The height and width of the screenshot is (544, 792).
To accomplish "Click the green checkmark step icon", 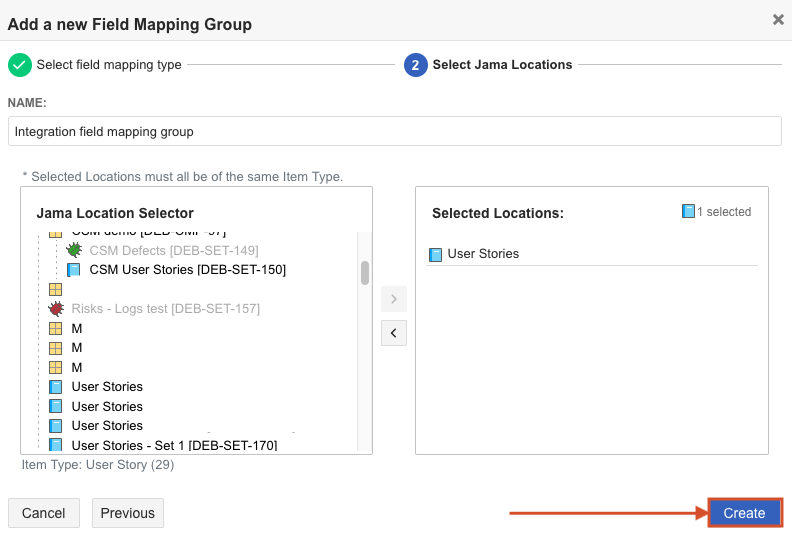I will tap(20, 65).
